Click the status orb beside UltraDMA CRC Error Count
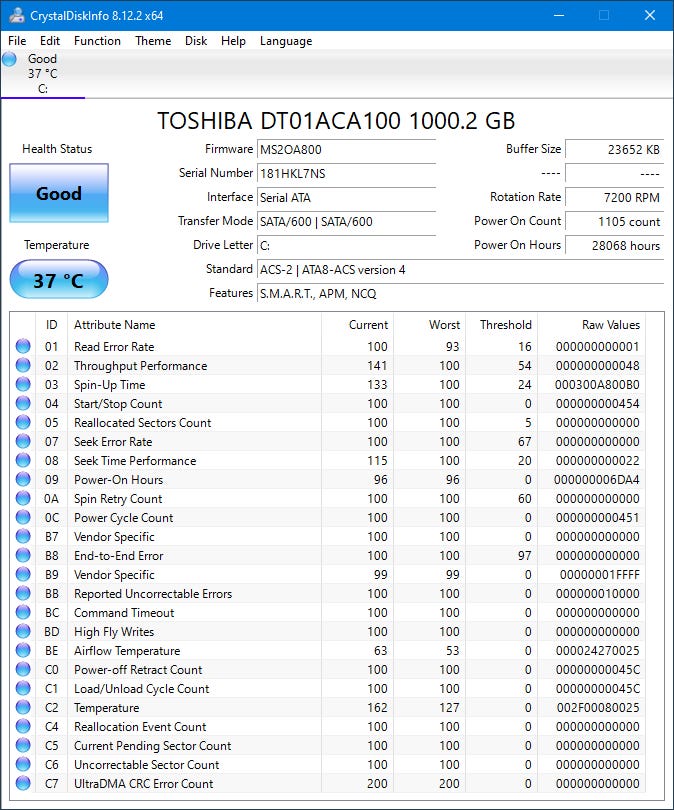674x810 pixels. coord(23,784)
